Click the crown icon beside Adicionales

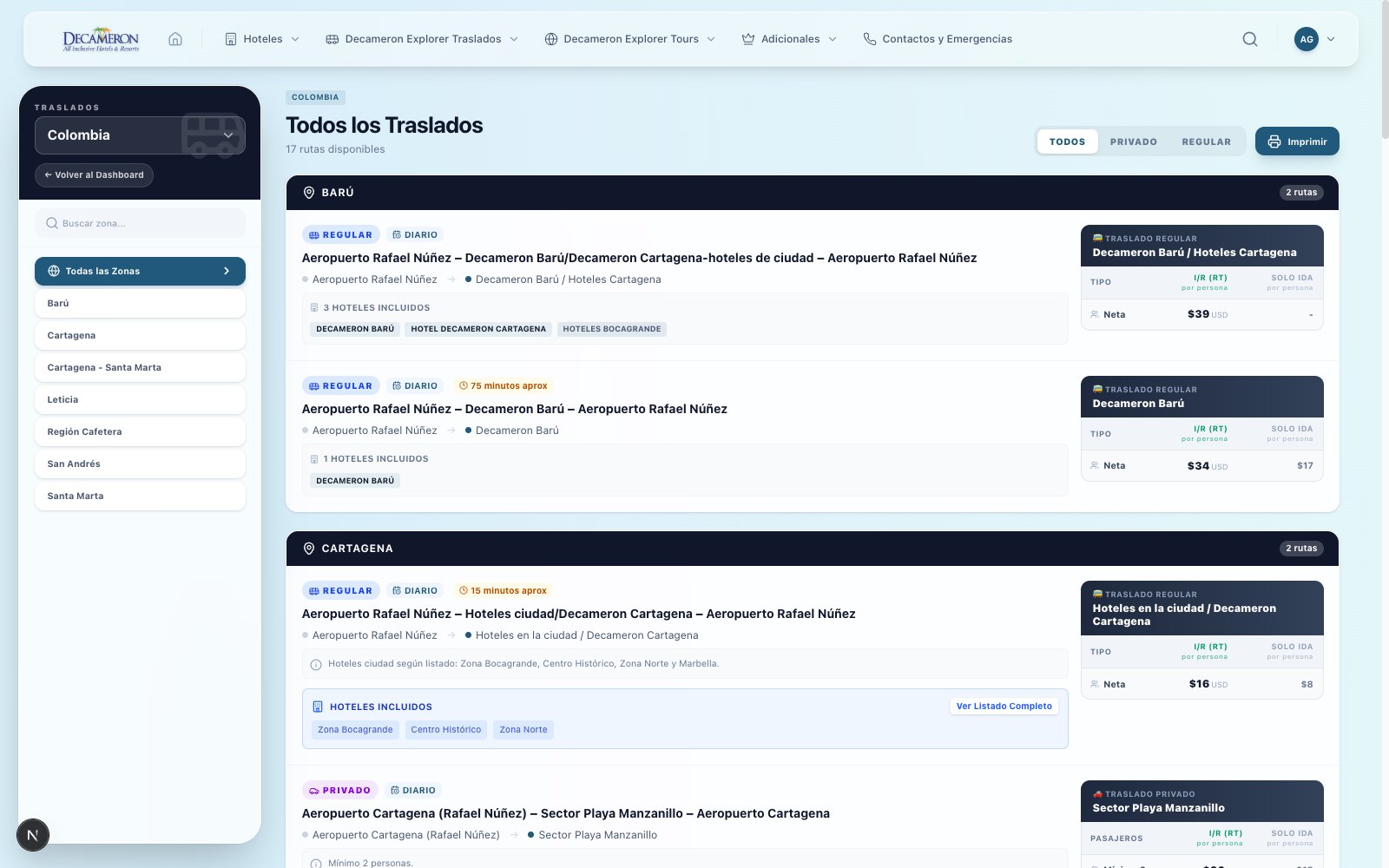(748, 39)
